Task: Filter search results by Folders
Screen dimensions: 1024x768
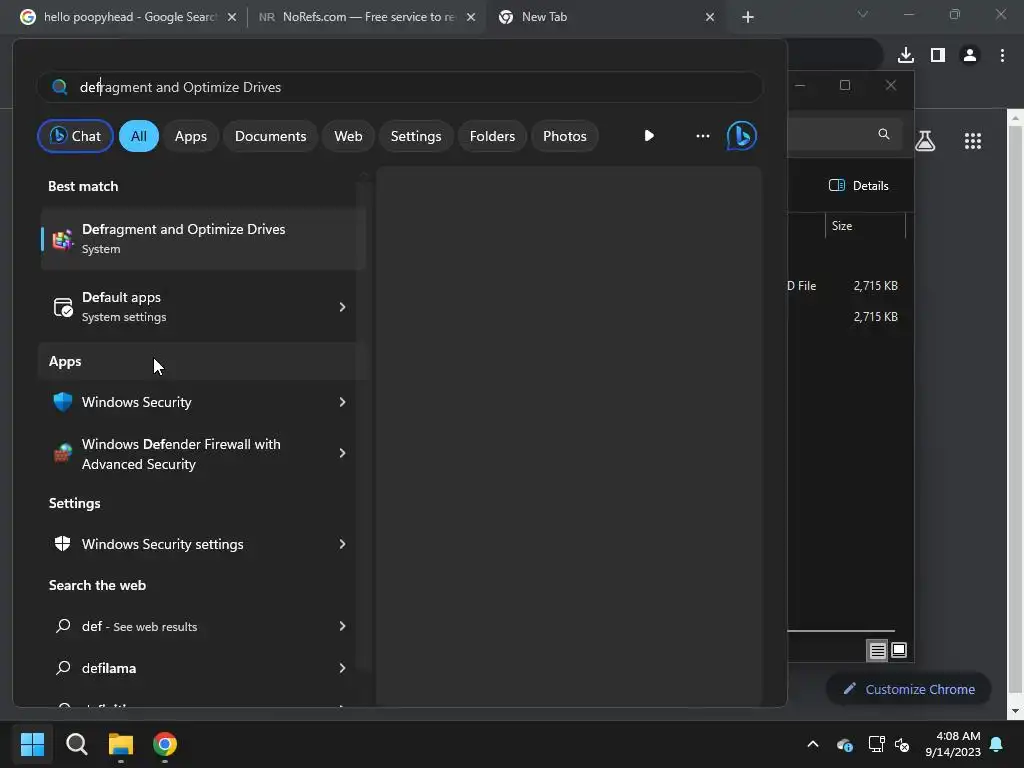Action: click(492, 136)
